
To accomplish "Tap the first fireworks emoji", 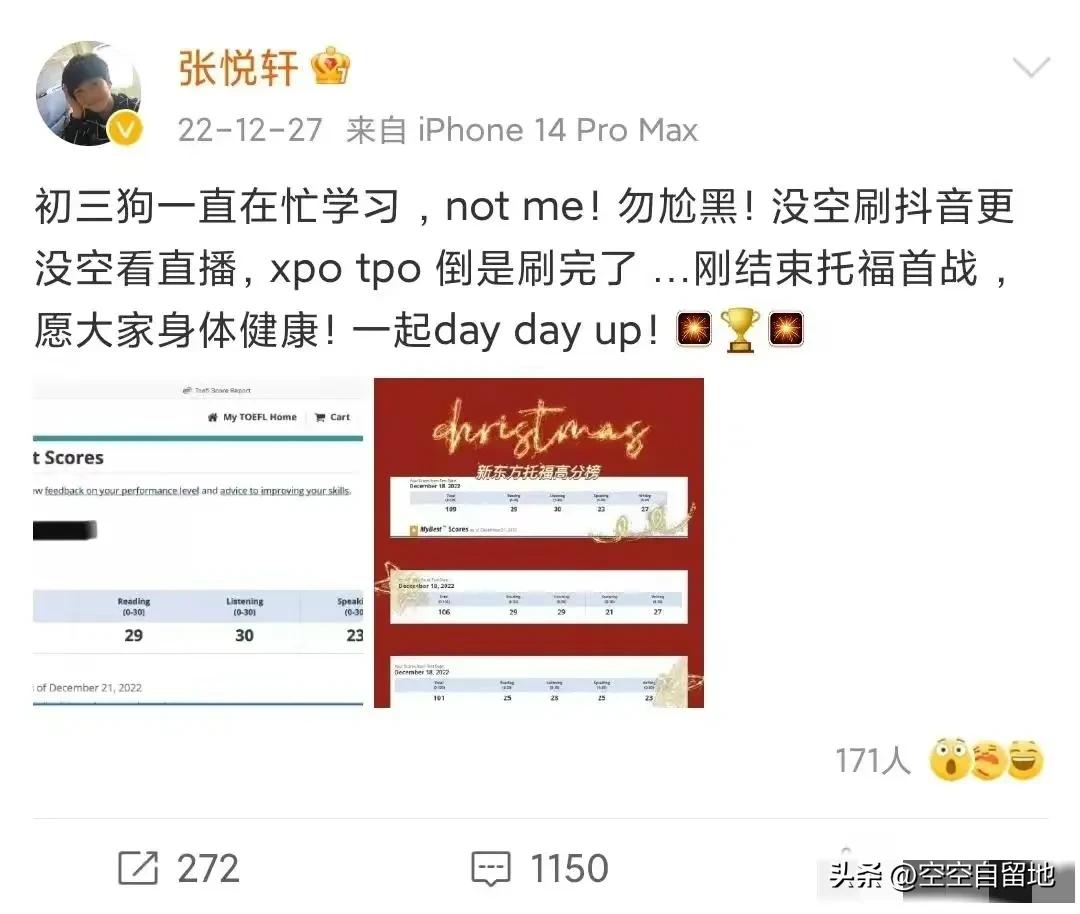I will click(x=694, y=329).
